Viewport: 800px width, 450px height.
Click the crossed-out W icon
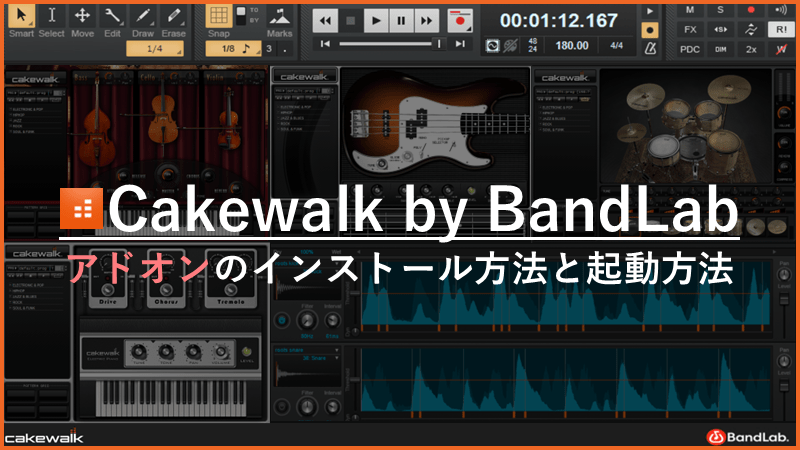coord(781,49)
